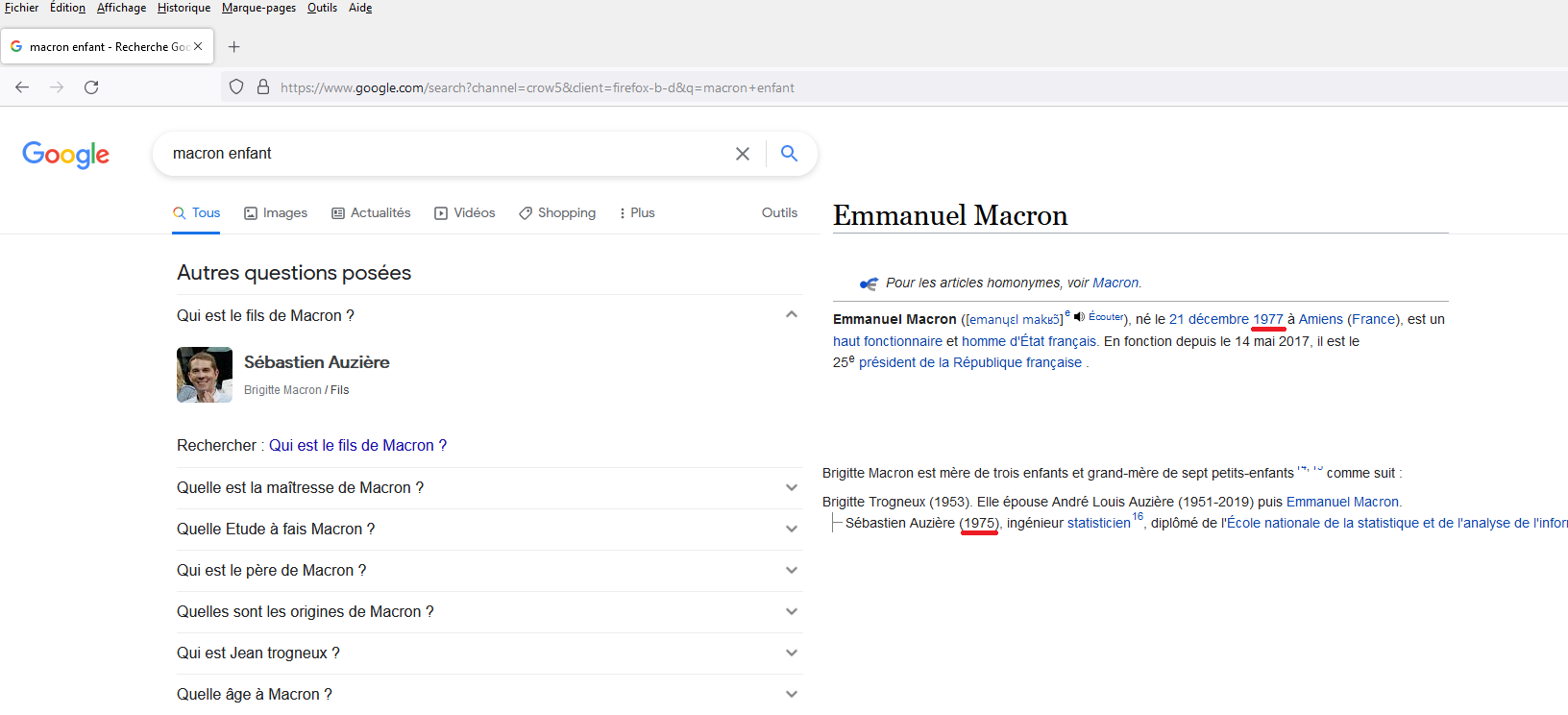Expand 'Quelle âge à Macron ?'
This screenshot has height=715, width=1568.
[489, 695]
